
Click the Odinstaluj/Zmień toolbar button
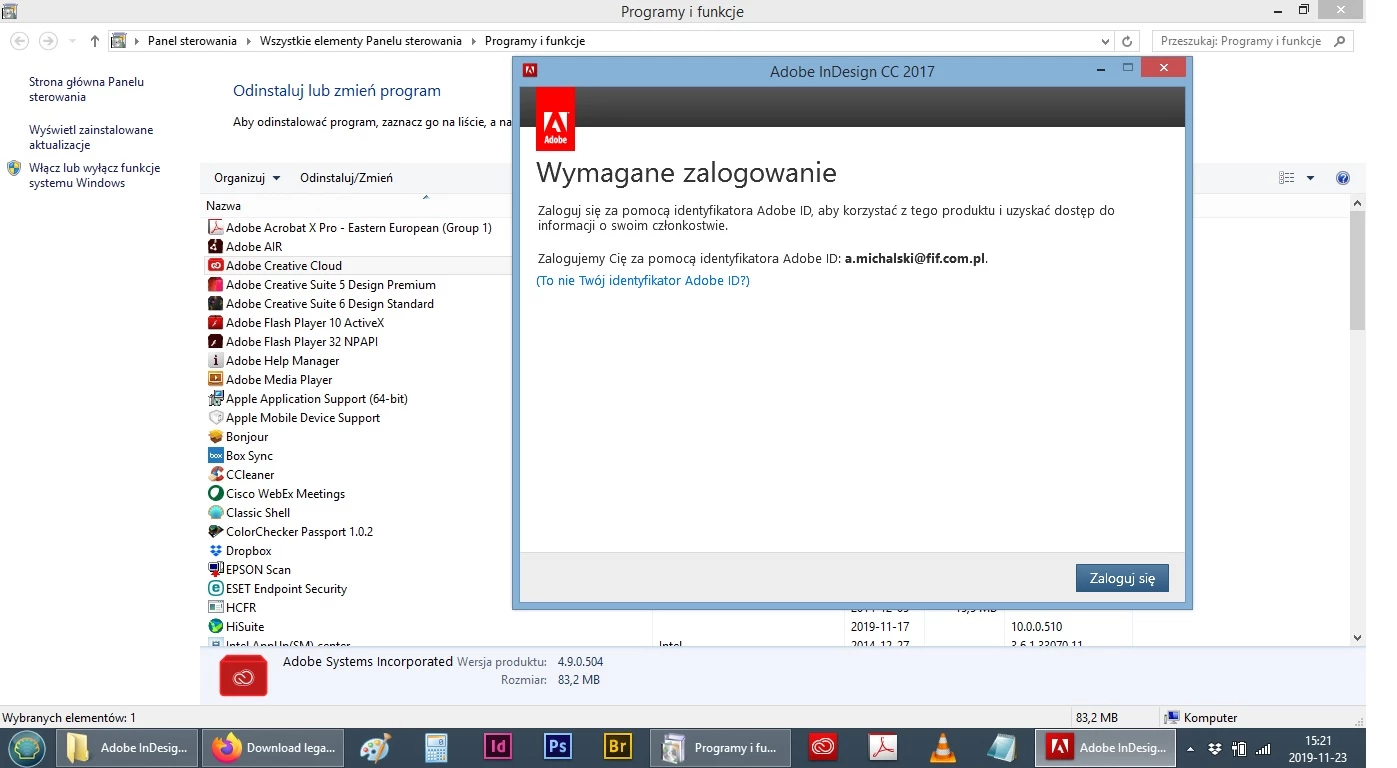click(346, 178)
